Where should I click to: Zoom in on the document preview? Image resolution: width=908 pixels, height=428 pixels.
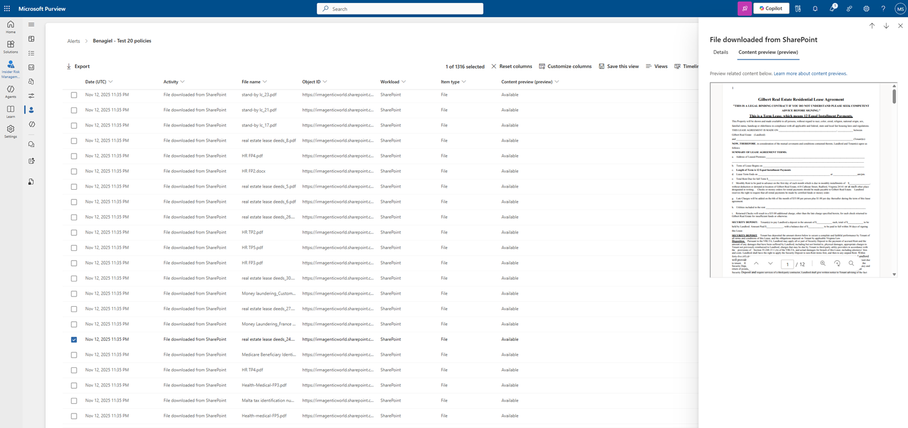click(x=822, y=264)
